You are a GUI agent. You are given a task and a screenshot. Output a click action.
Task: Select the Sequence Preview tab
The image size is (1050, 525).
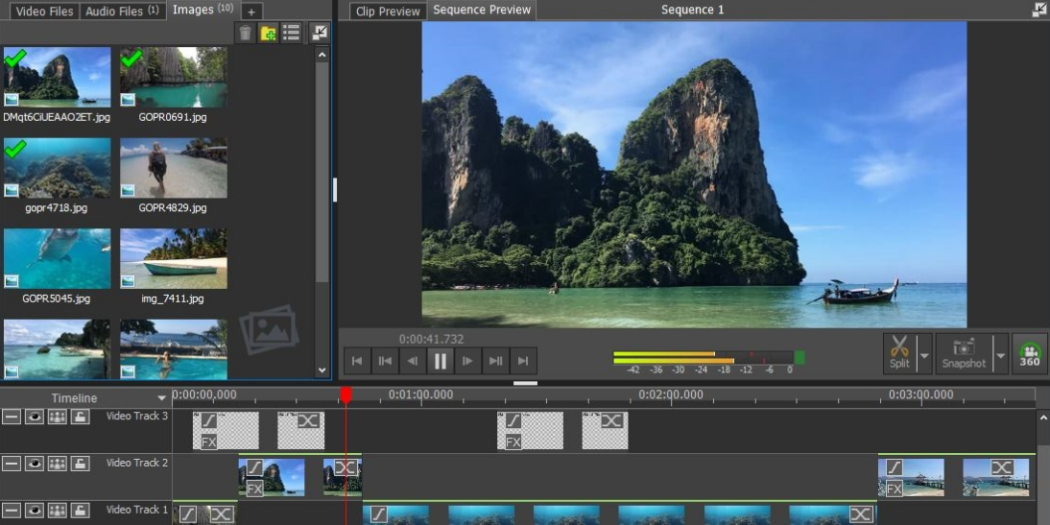(x=481, y=10)
